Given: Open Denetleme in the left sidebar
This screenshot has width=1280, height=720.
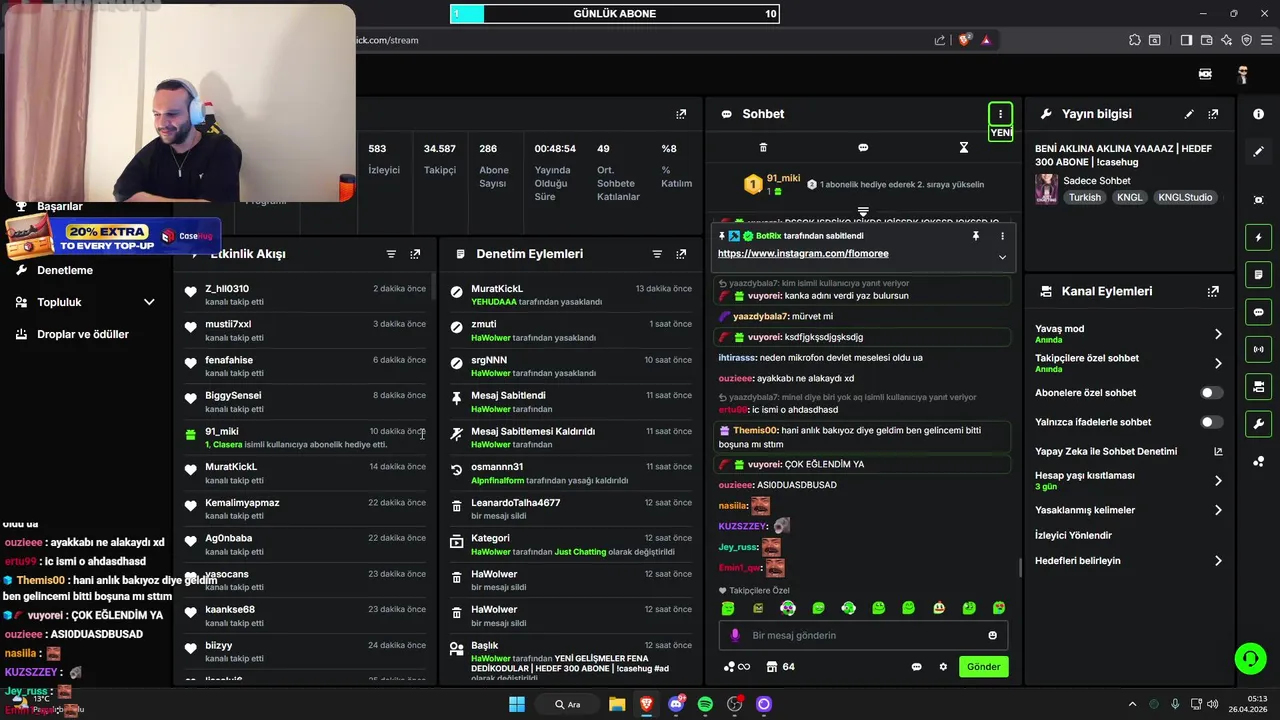Looking at the screenshot, I should point(65,270).
